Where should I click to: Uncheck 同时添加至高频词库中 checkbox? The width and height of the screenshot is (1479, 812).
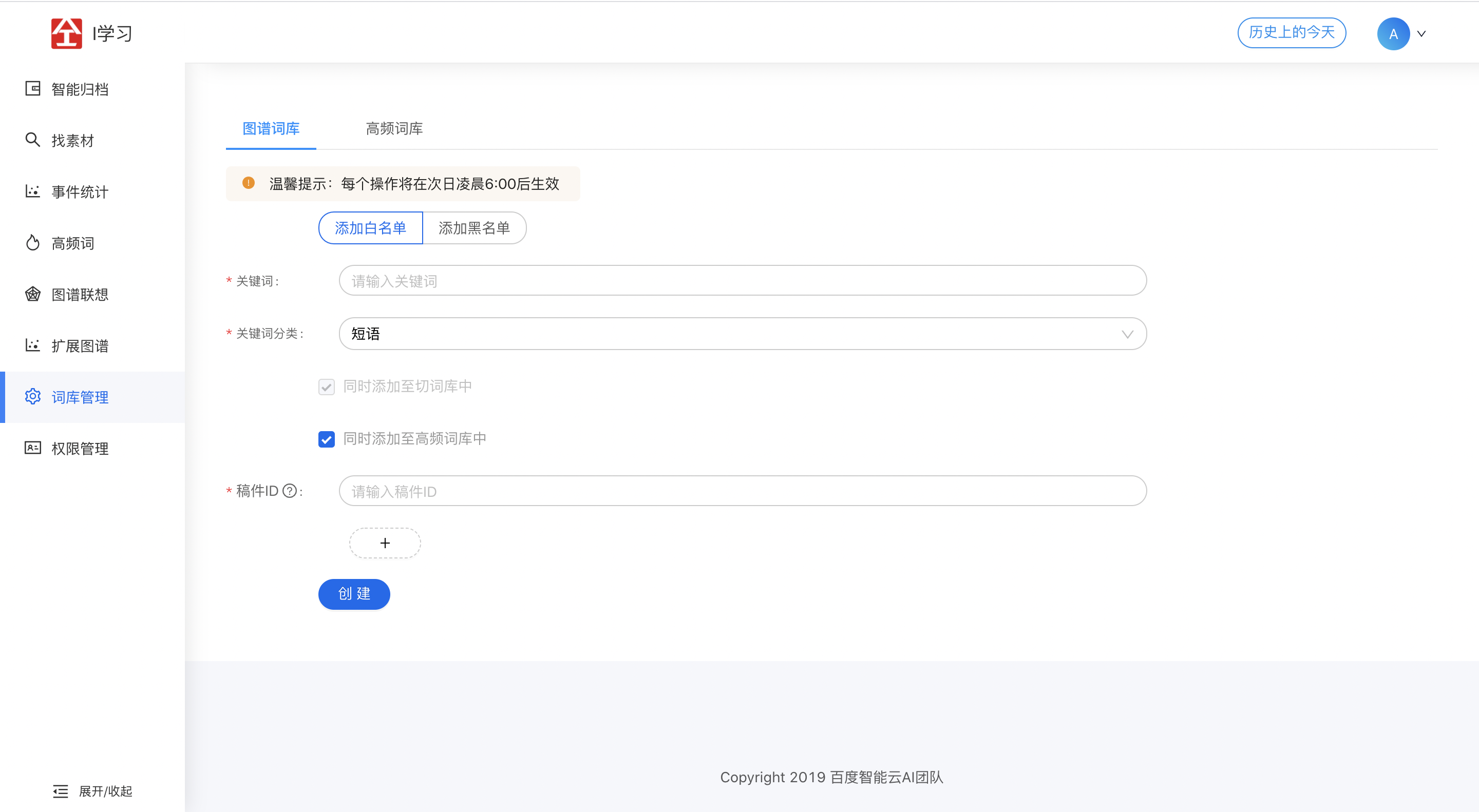(326, 439)
